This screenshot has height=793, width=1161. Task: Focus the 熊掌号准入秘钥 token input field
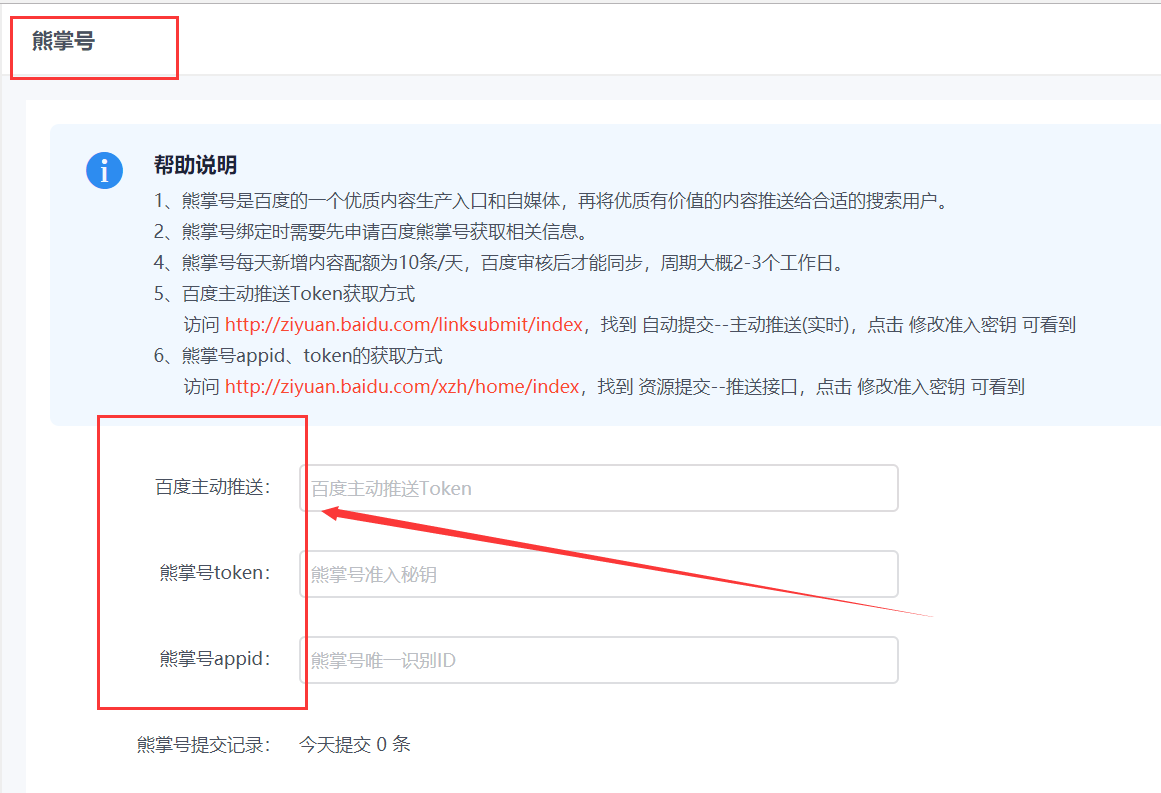[x=598, y=574]
